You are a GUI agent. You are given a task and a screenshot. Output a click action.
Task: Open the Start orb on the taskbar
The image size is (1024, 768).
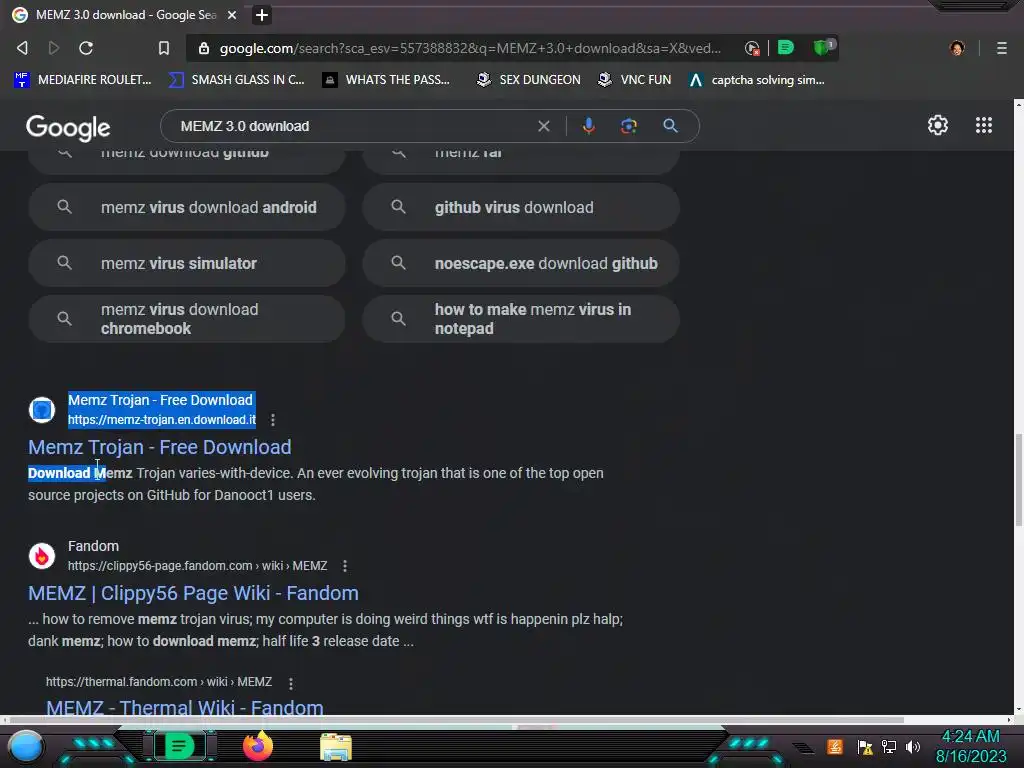coord(26,746)
